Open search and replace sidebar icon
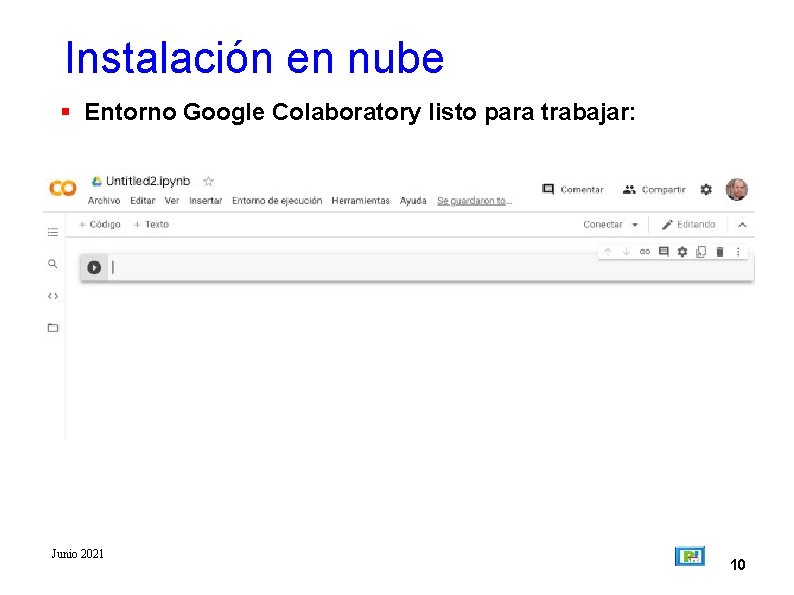This screenshot has height=595, width=794. (53, 264)
